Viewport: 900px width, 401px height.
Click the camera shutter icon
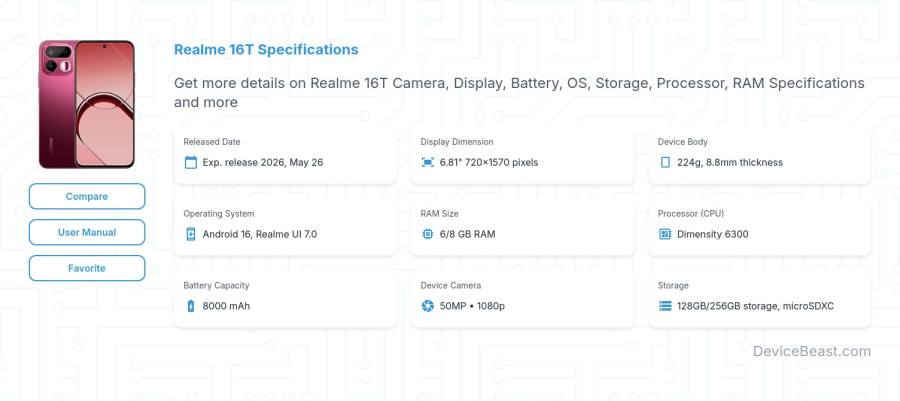(428, 306)
